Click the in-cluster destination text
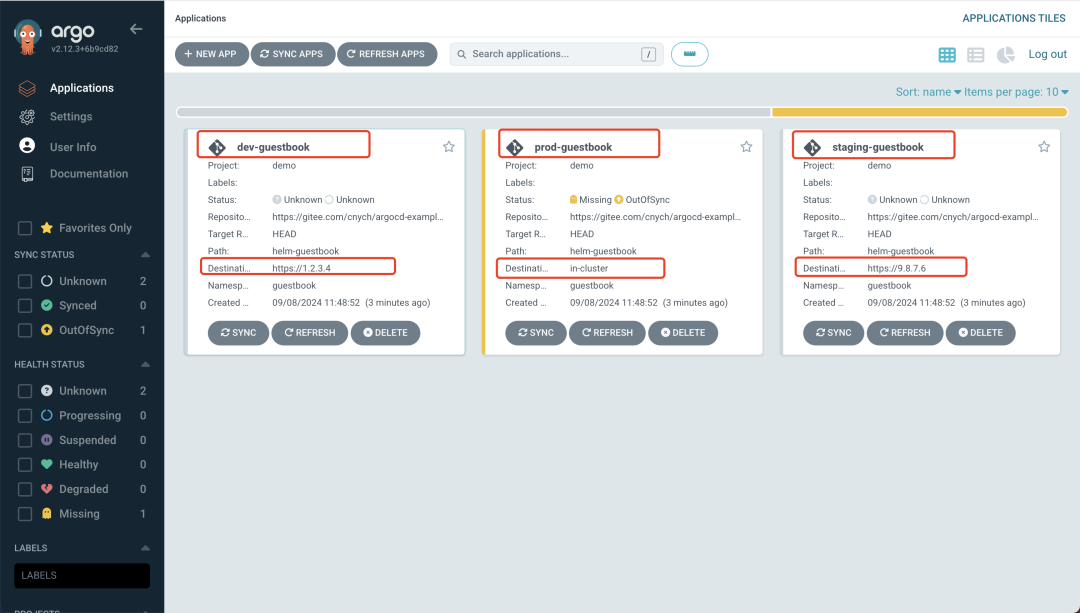The height and width of the screenshot is (613, 1080). 589,269
